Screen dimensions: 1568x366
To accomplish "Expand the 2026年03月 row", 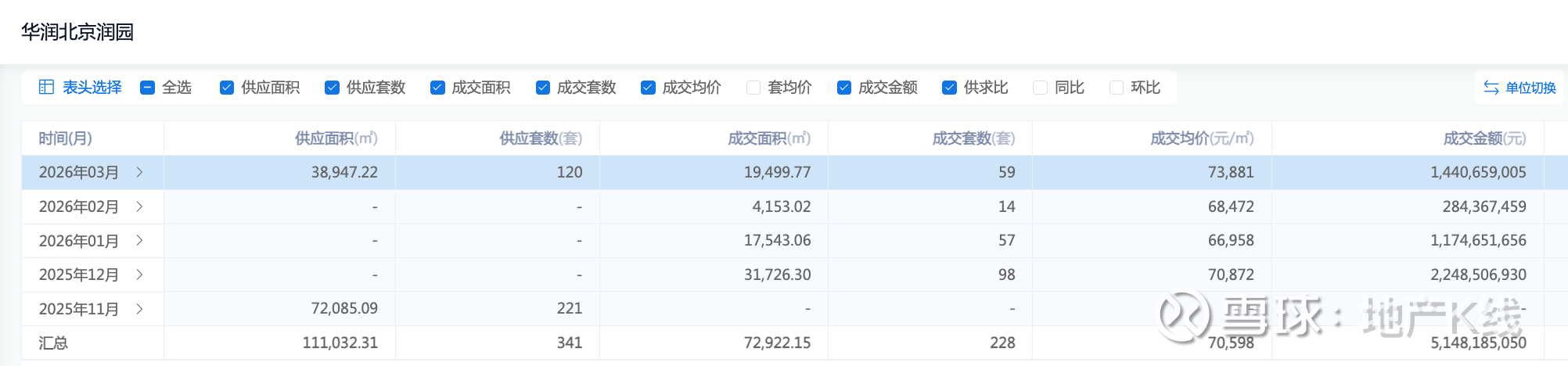I will coord(139,172).
